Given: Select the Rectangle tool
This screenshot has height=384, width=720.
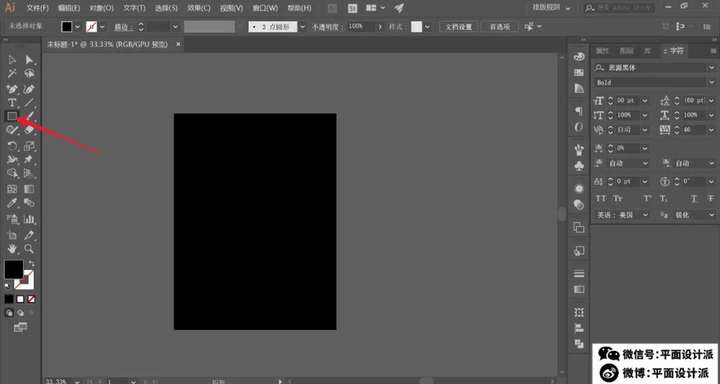Looking at the screenshot, I should pyautogui.click(x=12, y=116).
